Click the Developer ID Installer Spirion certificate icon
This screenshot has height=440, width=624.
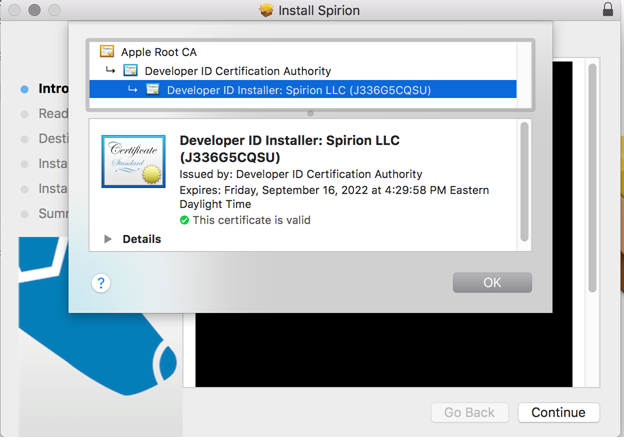pyautogui.click(x=152, y=89)
